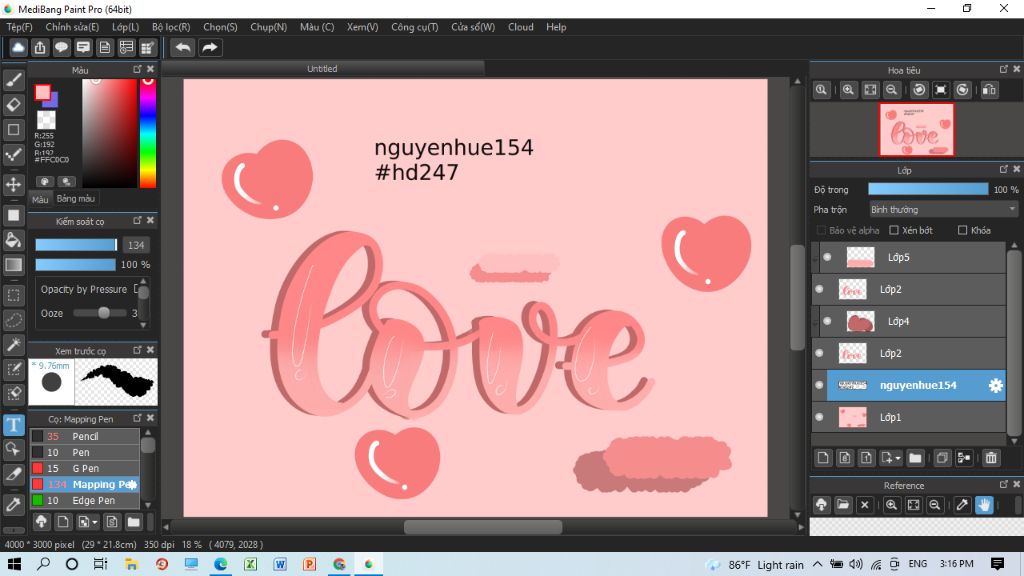Image resolution: width=1024 pixels, height=576 pixels.
Task: Pick the Magic Wand selection tool
Action: 14,345
